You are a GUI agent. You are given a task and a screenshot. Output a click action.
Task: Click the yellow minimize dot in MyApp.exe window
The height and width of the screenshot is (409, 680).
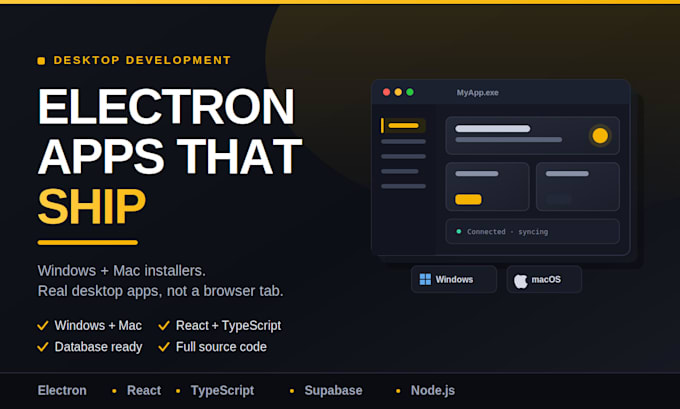point(398,92)
